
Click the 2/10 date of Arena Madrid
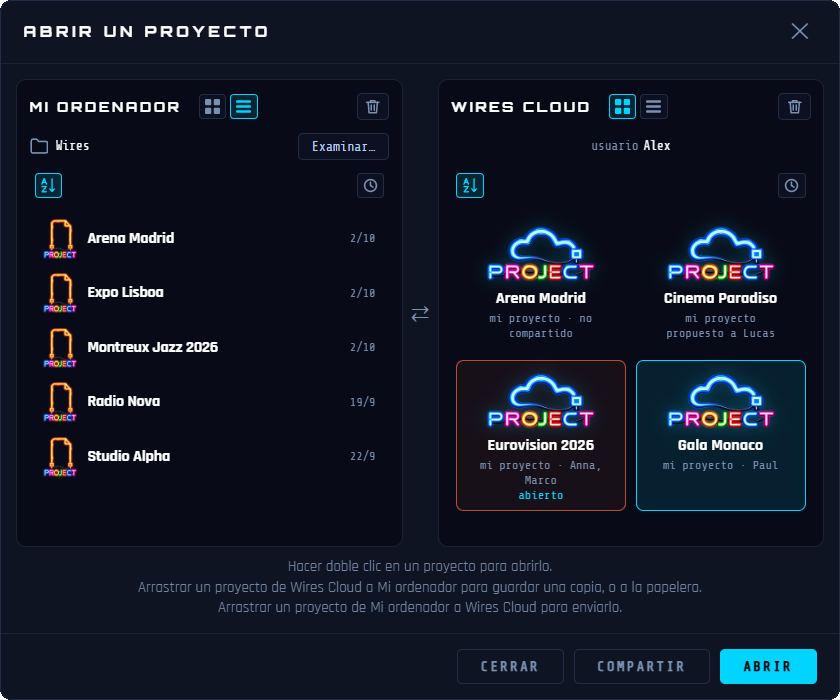click(x=363, y=238)
